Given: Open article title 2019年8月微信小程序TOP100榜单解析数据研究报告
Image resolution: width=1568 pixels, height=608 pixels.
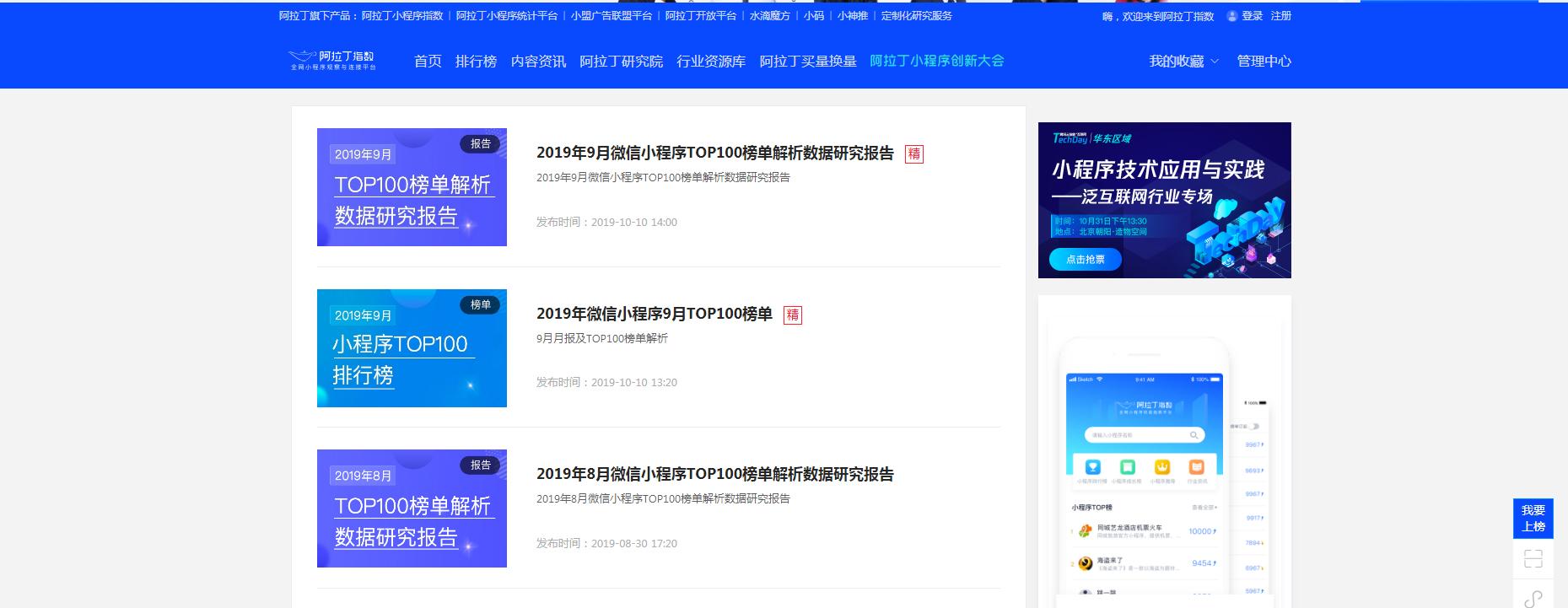Looking at the screenshot, I should pos(715,475).
